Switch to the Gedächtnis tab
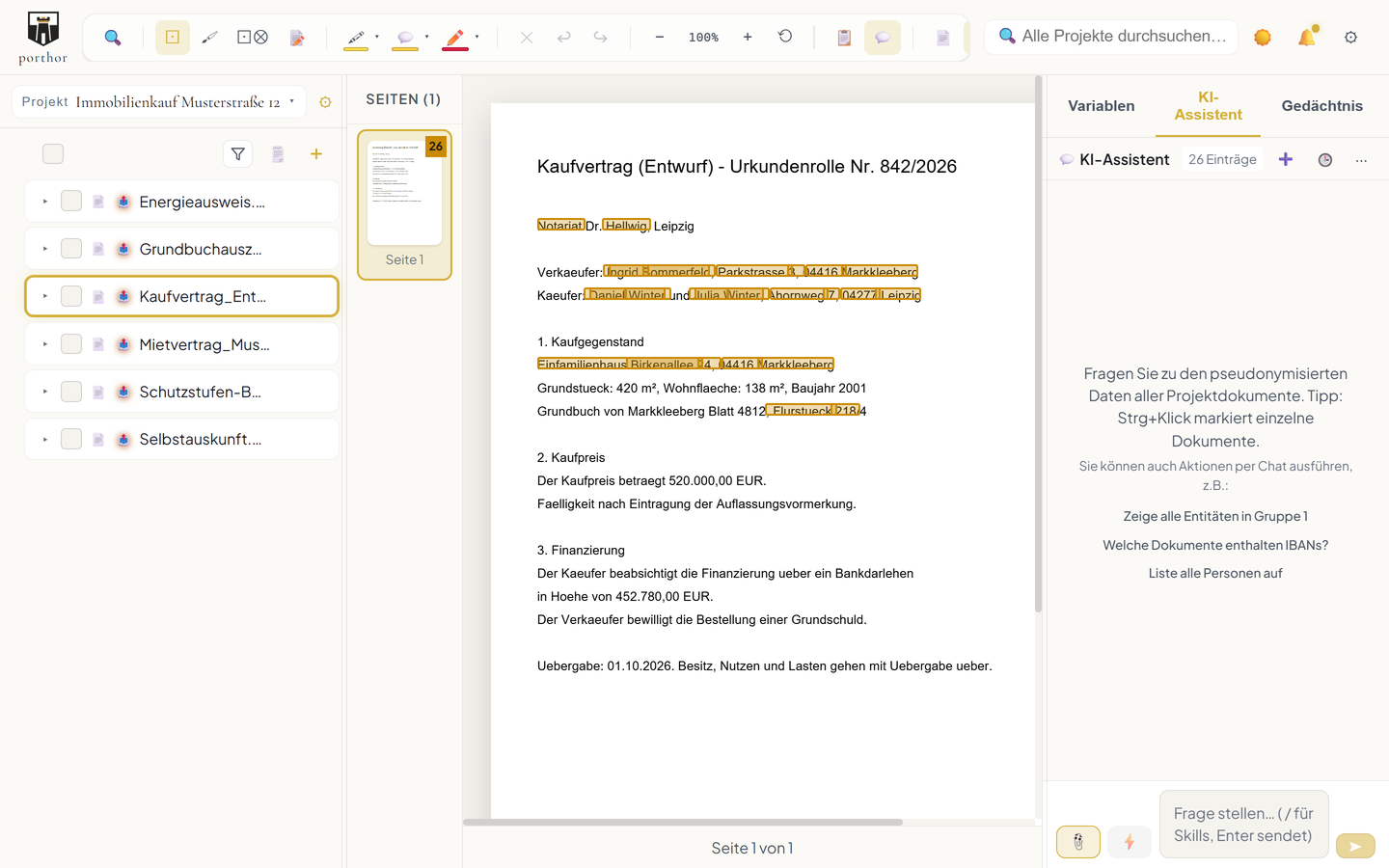 1321,106
